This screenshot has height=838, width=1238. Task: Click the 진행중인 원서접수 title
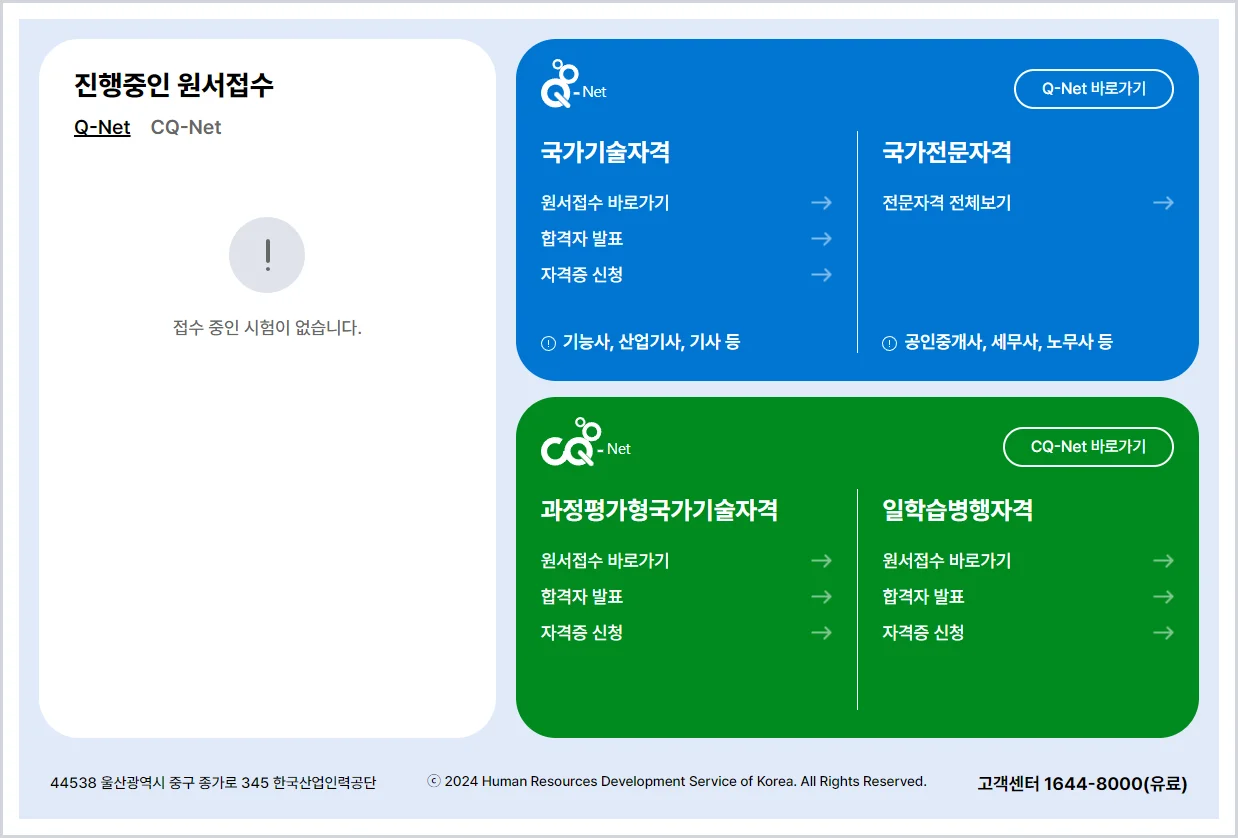coord(174,85)
